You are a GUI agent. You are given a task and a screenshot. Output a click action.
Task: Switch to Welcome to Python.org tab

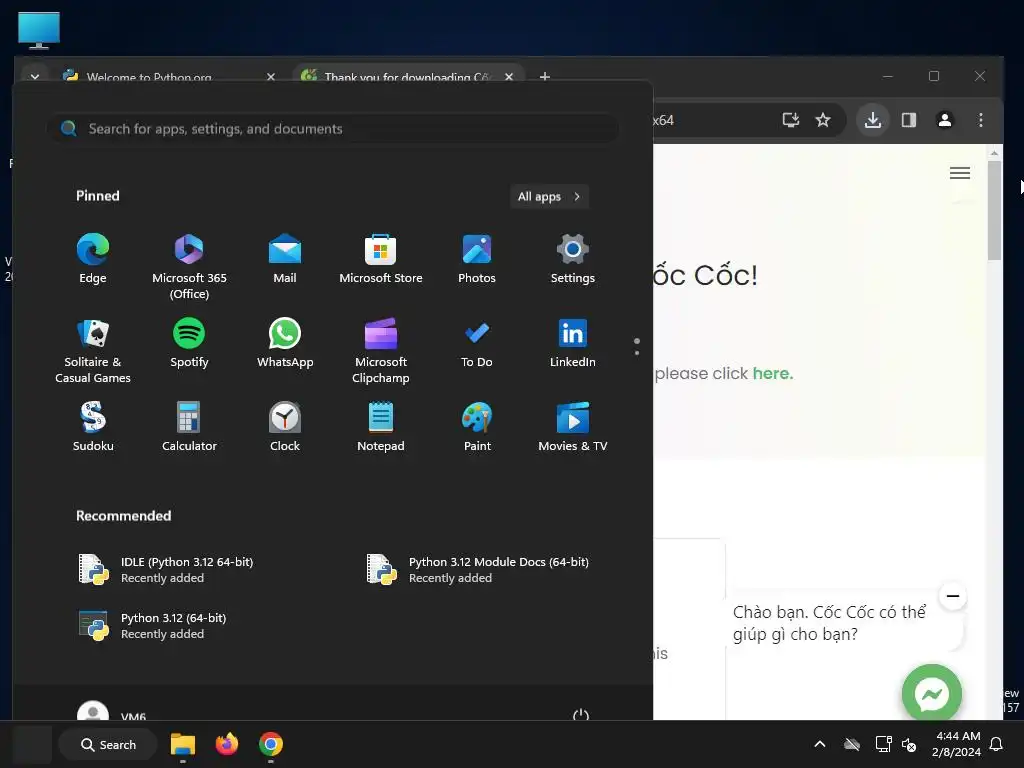point(149,76)
